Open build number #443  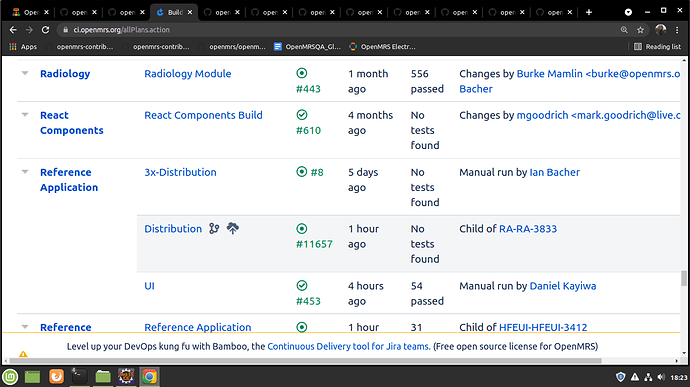click(x=308, y=89)
